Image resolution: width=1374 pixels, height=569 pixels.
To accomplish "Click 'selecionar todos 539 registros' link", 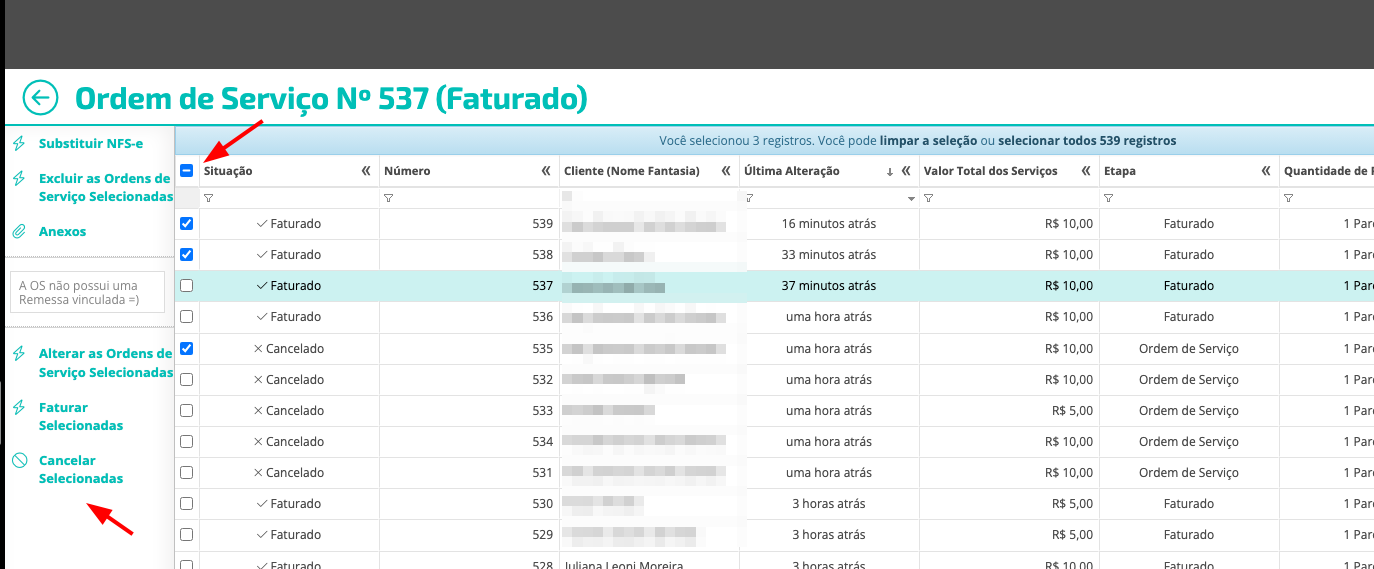I will pyautogui.click(x=1086, y=141).
